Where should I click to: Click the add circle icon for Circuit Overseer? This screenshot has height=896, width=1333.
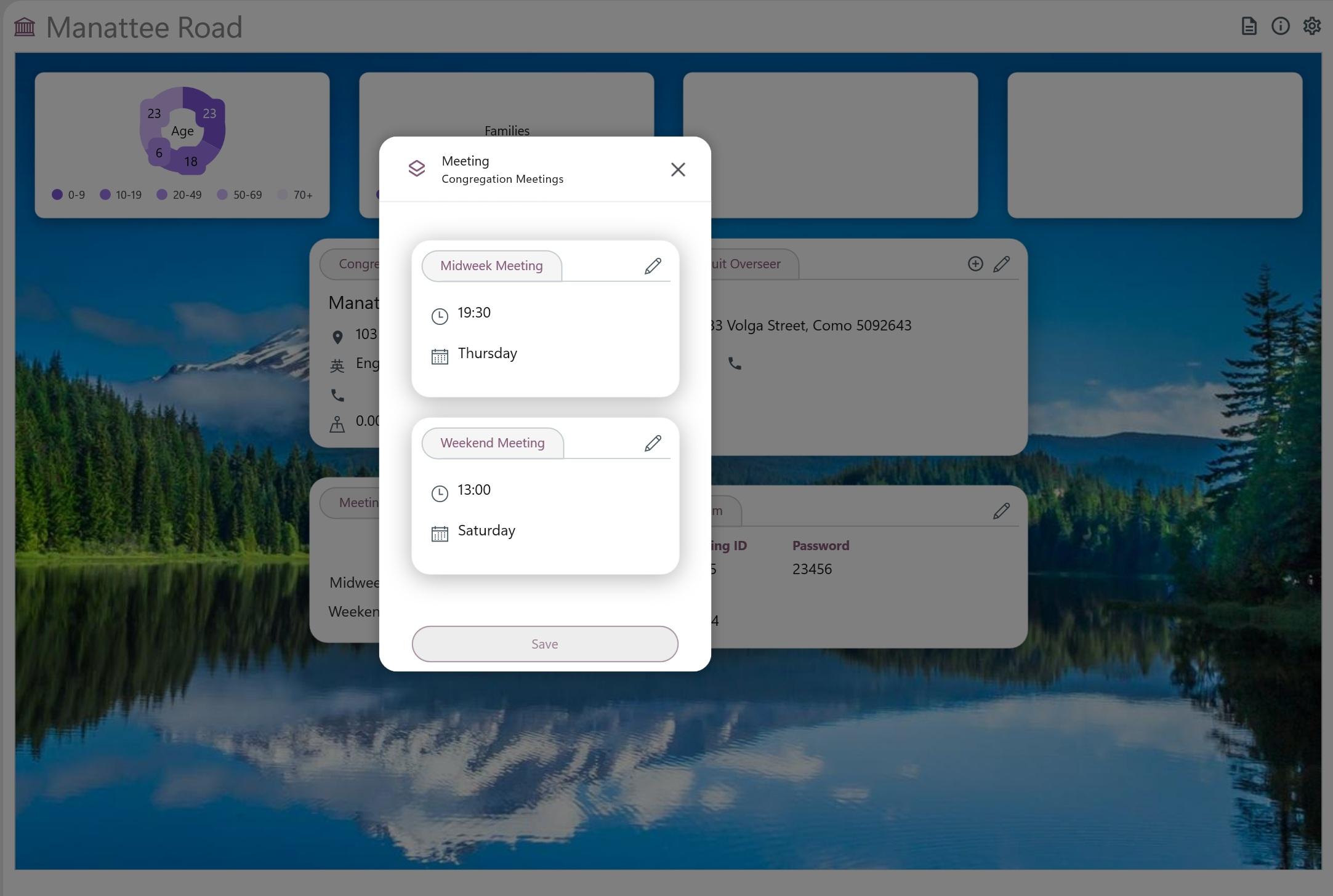click(975, 264)
